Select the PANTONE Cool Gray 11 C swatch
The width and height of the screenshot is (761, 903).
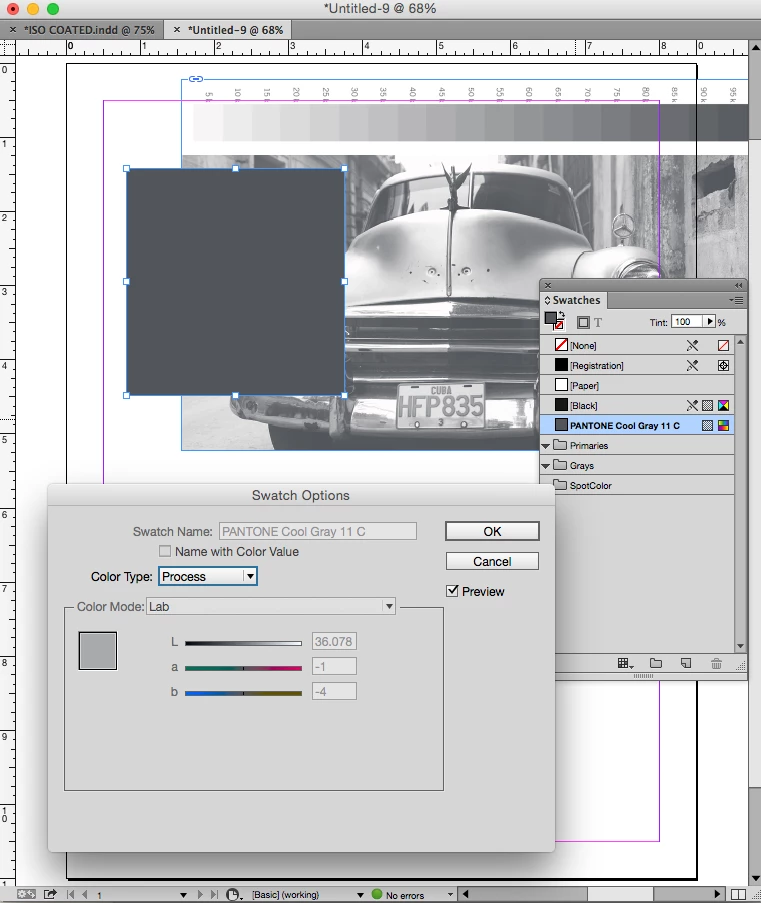coord(637,426)
